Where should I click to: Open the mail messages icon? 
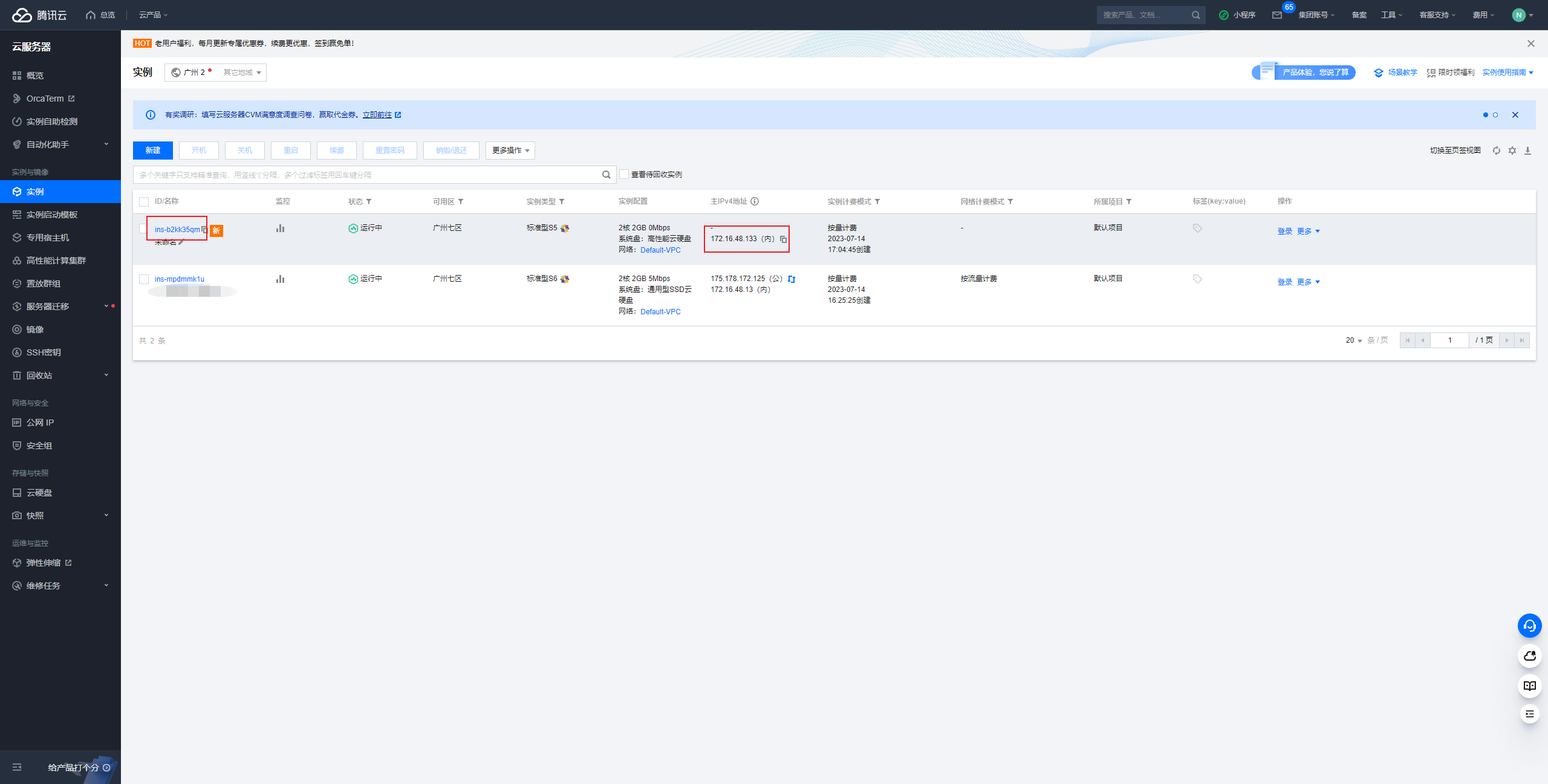tap(1276, 15)
